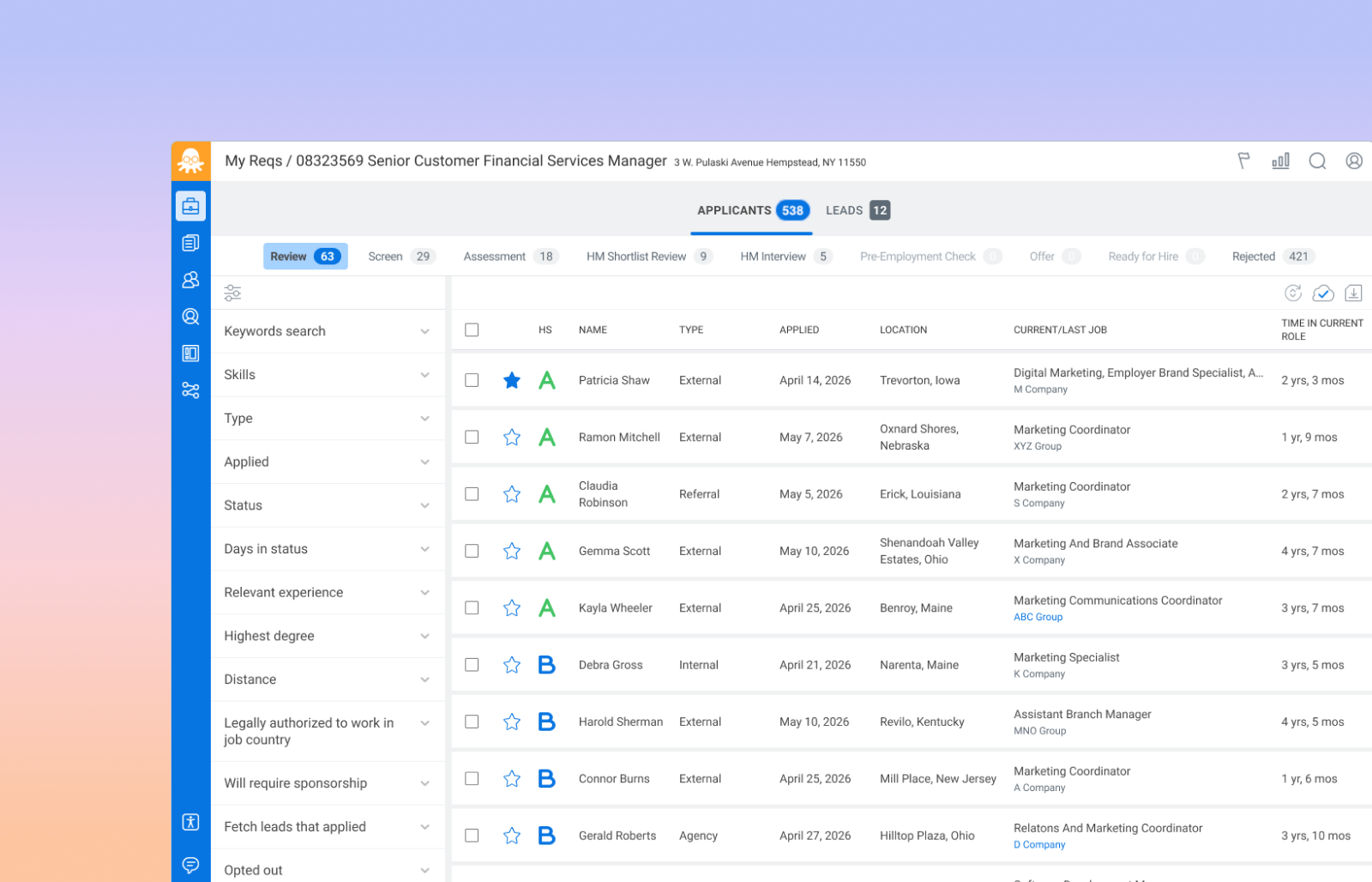Expand the Highest degree filter
The height and width of the screenshot is (882, 1372).
328,636
